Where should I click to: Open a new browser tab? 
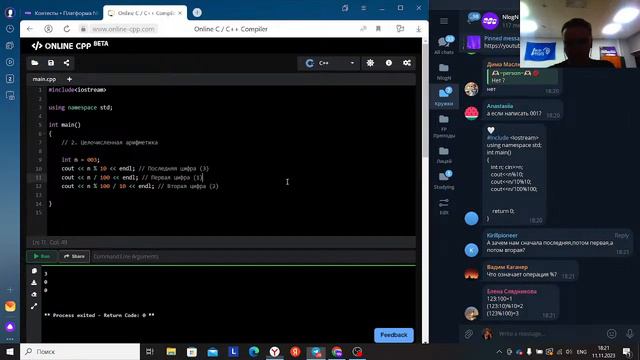pos(197,13)
